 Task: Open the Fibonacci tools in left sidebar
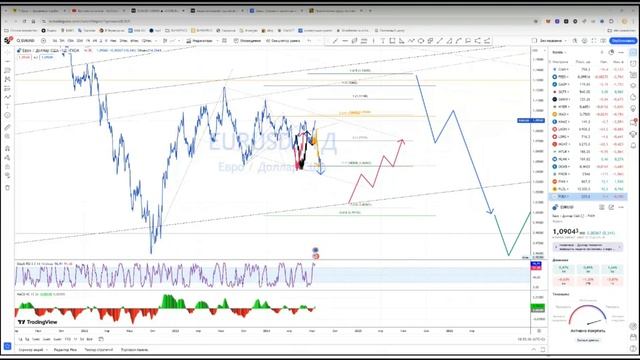pos(7,70)
